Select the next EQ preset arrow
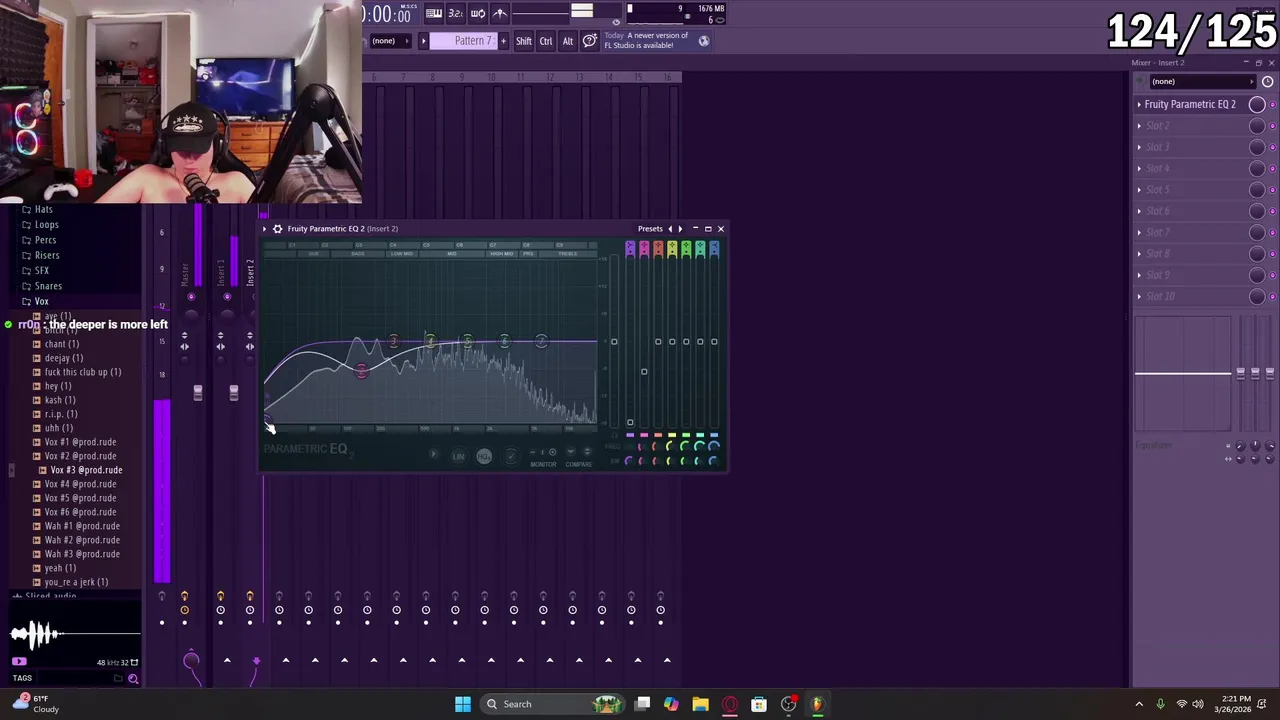Screen dimensions: 1280x720 click(x=680, y=229)
